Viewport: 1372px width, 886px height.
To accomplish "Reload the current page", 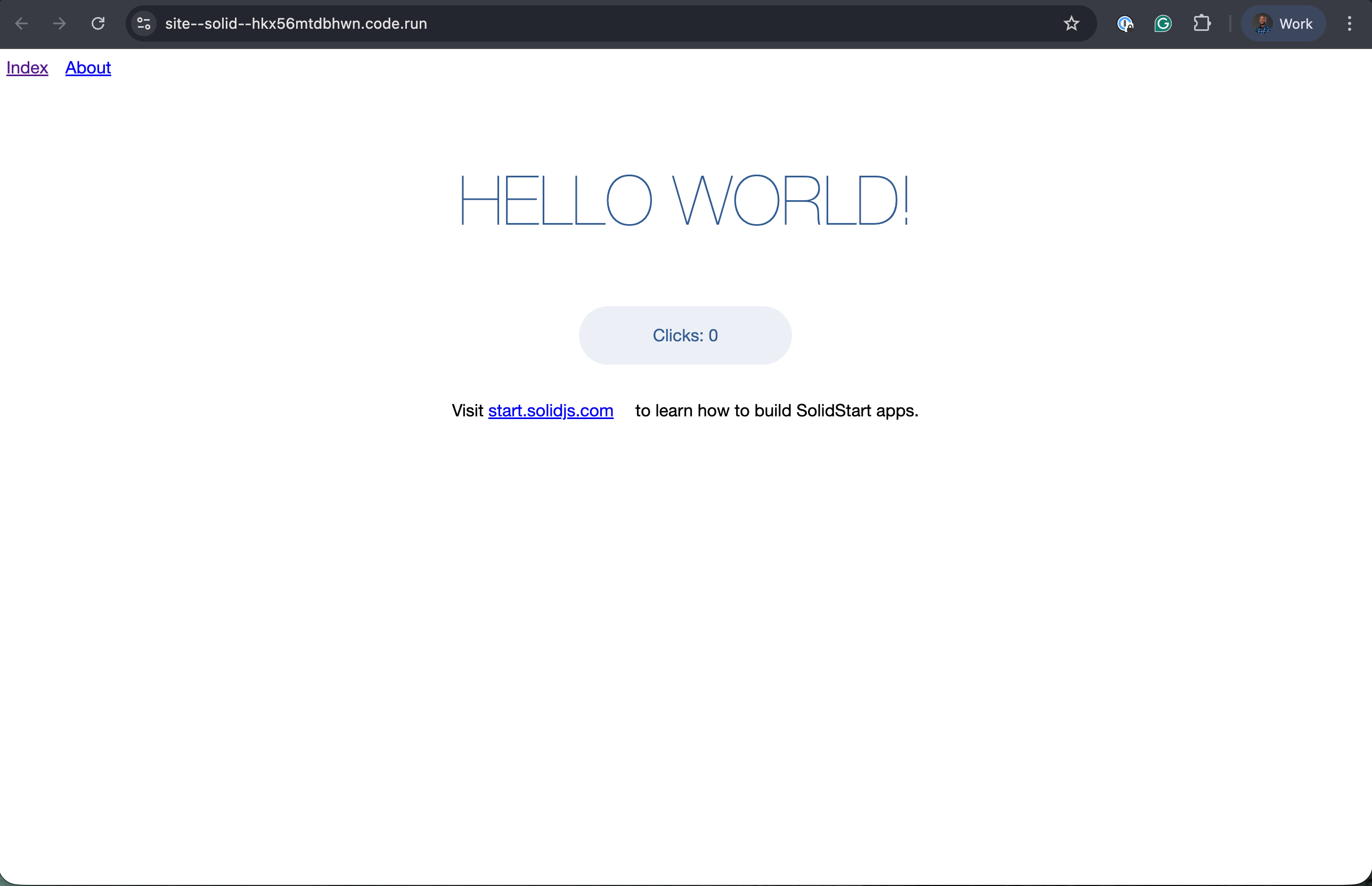I will (98, 23).
